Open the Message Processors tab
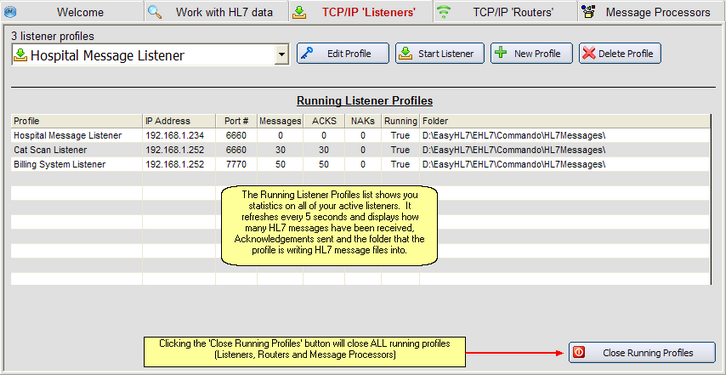 point(651,12)
